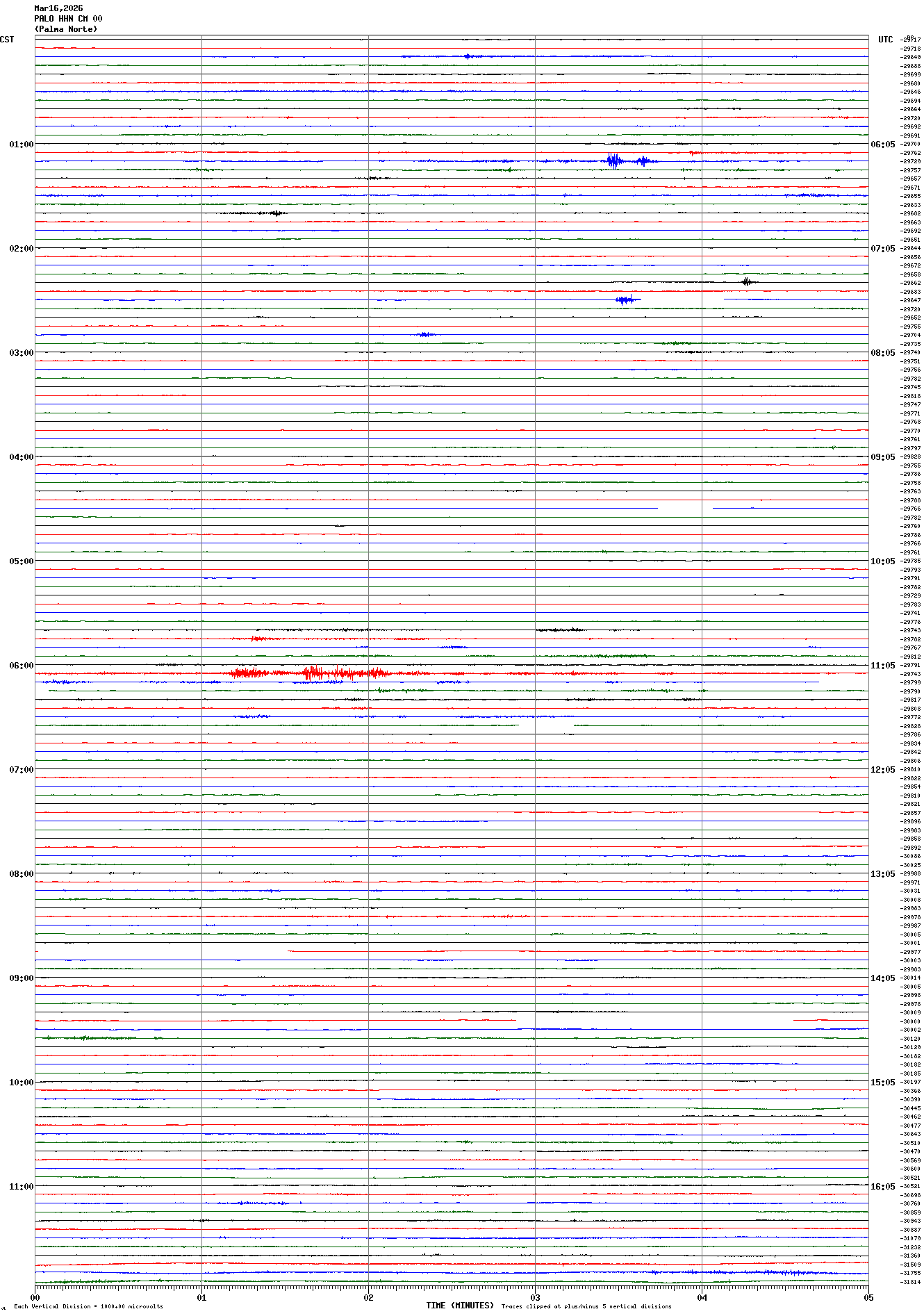This screenshot has width=924, height=1316.
Task: Click the 04:00 CST time marker
Action: pyautogui.click(x=21, y=457)
